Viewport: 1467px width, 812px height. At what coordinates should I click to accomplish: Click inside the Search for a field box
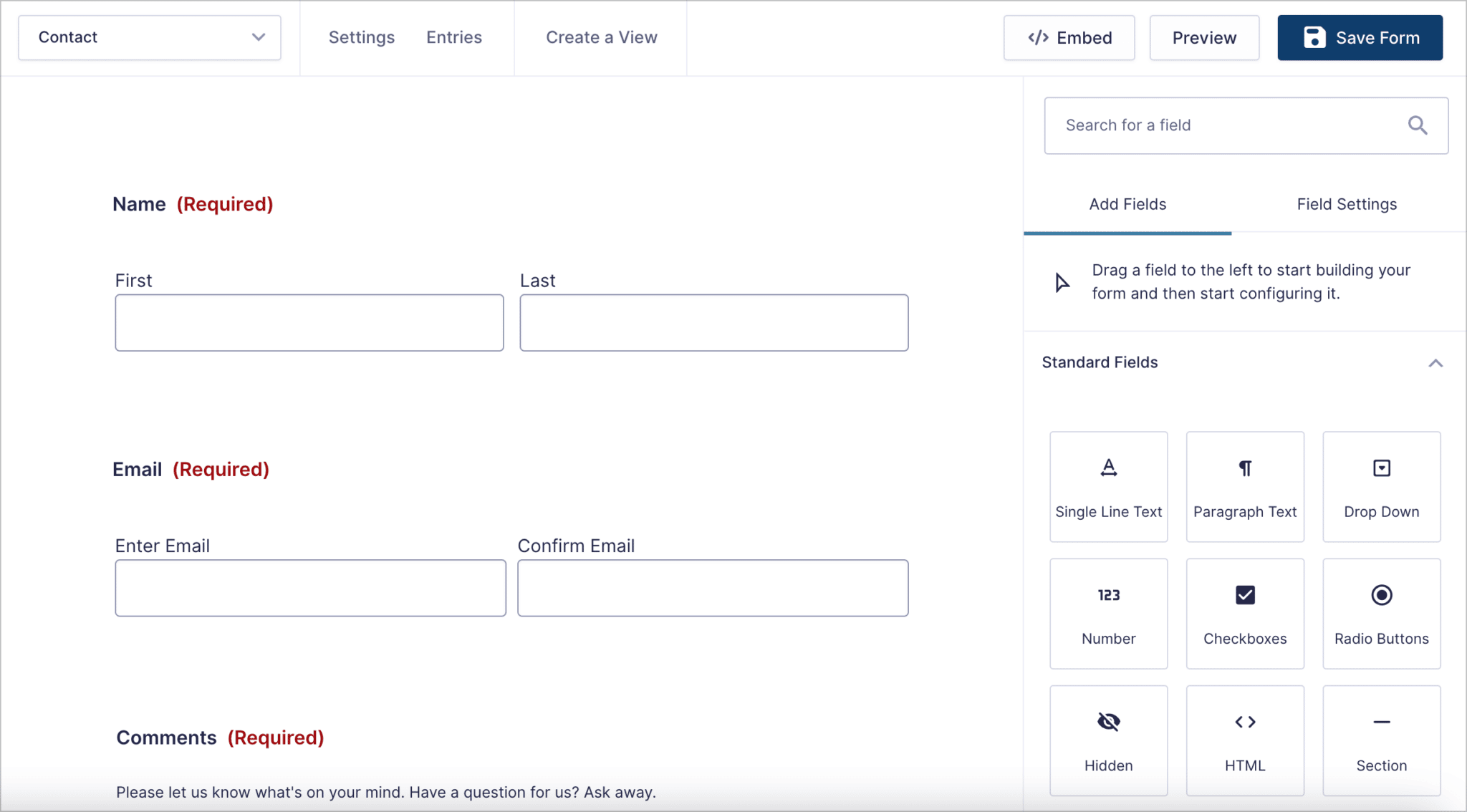1218,125
